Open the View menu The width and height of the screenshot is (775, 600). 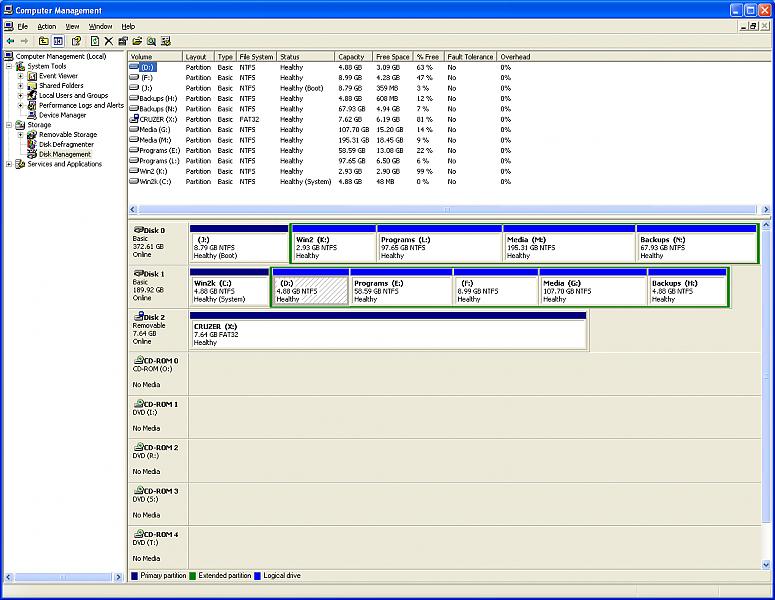coord(72,26)
